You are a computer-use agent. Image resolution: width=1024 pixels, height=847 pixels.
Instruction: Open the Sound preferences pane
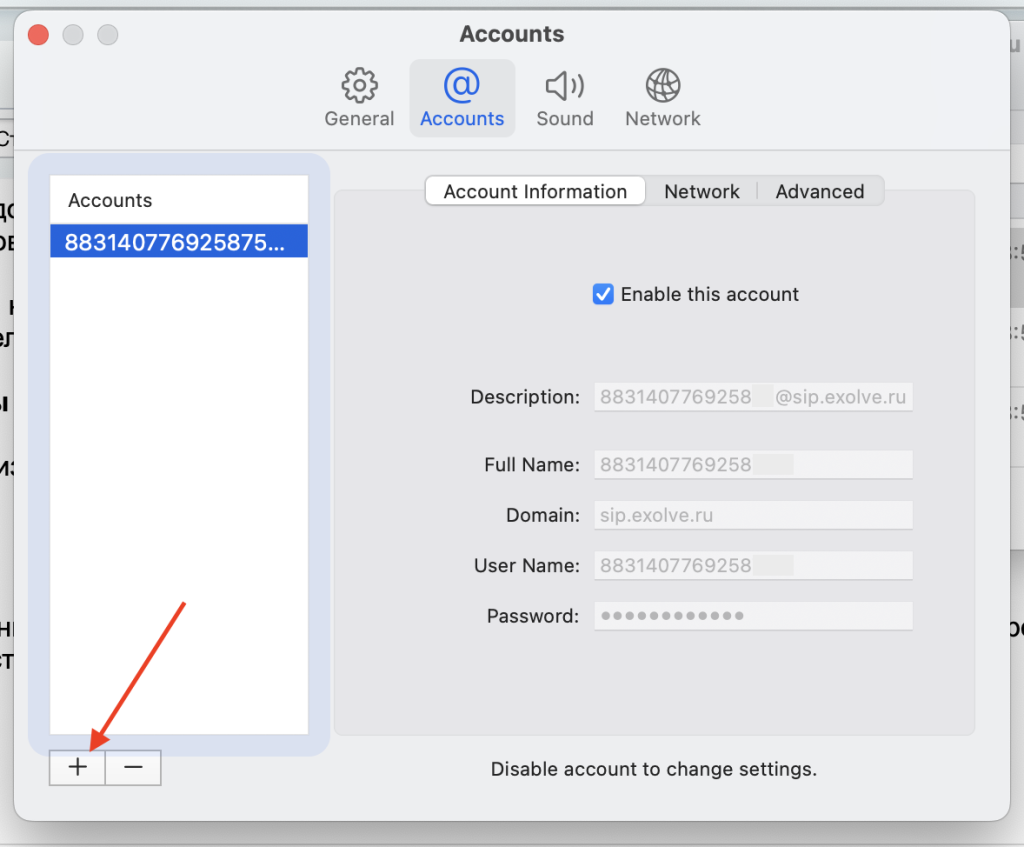565,98
